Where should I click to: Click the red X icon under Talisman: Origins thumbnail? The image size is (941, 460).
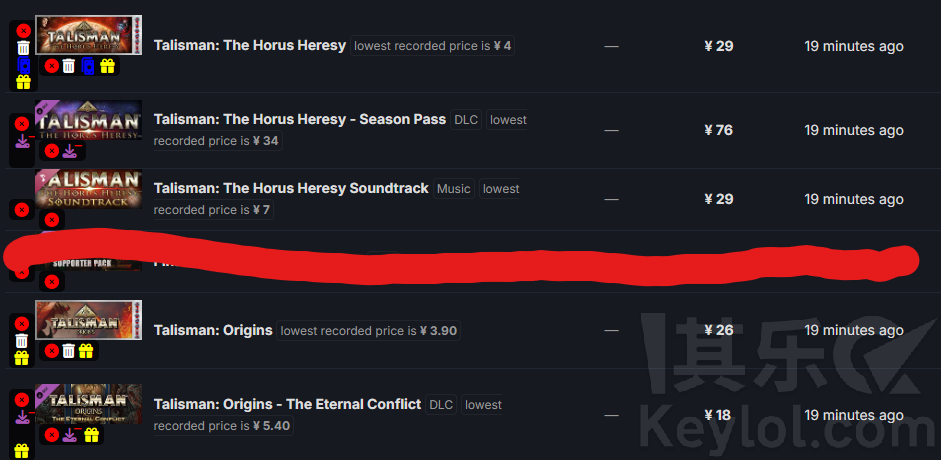point(52,351)
